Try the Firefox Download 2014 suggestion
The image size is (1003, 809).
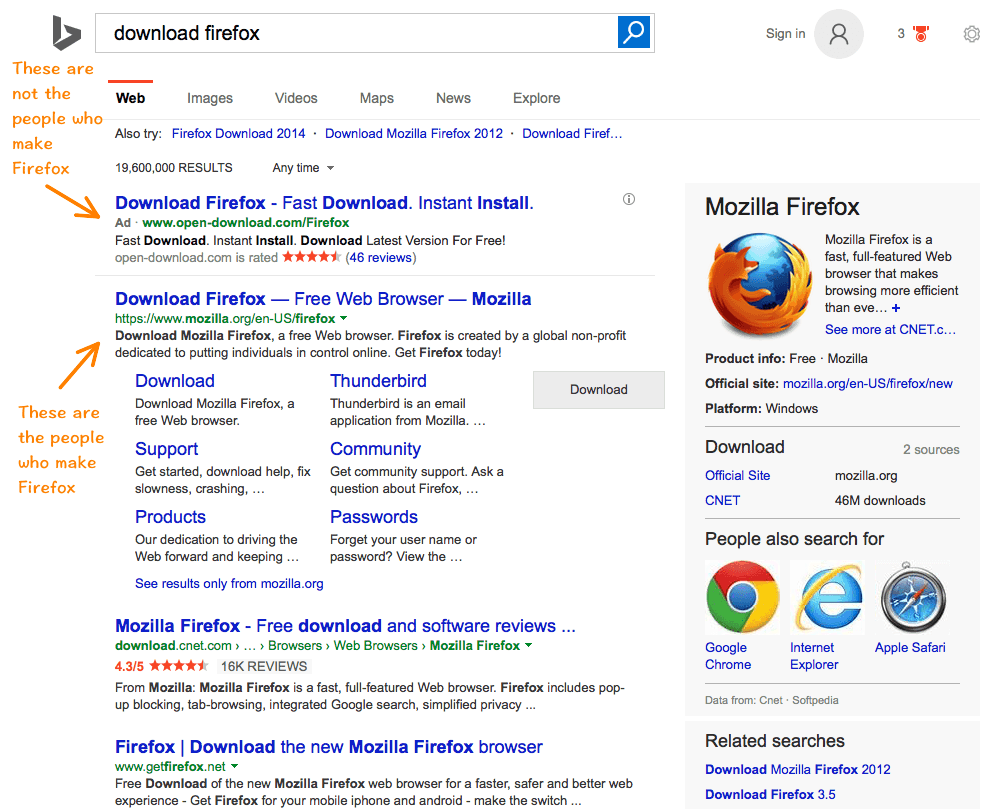[x=239, y=134]
